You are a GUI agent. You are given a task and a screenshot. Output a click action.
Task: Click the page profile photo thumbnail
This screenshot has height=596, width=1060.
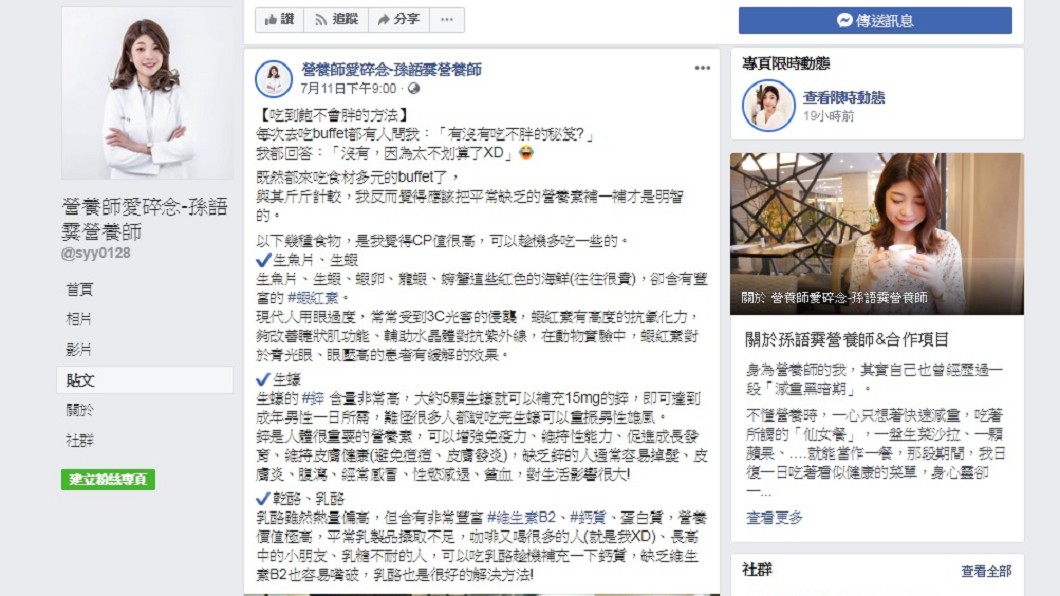[x=147, y=93]
